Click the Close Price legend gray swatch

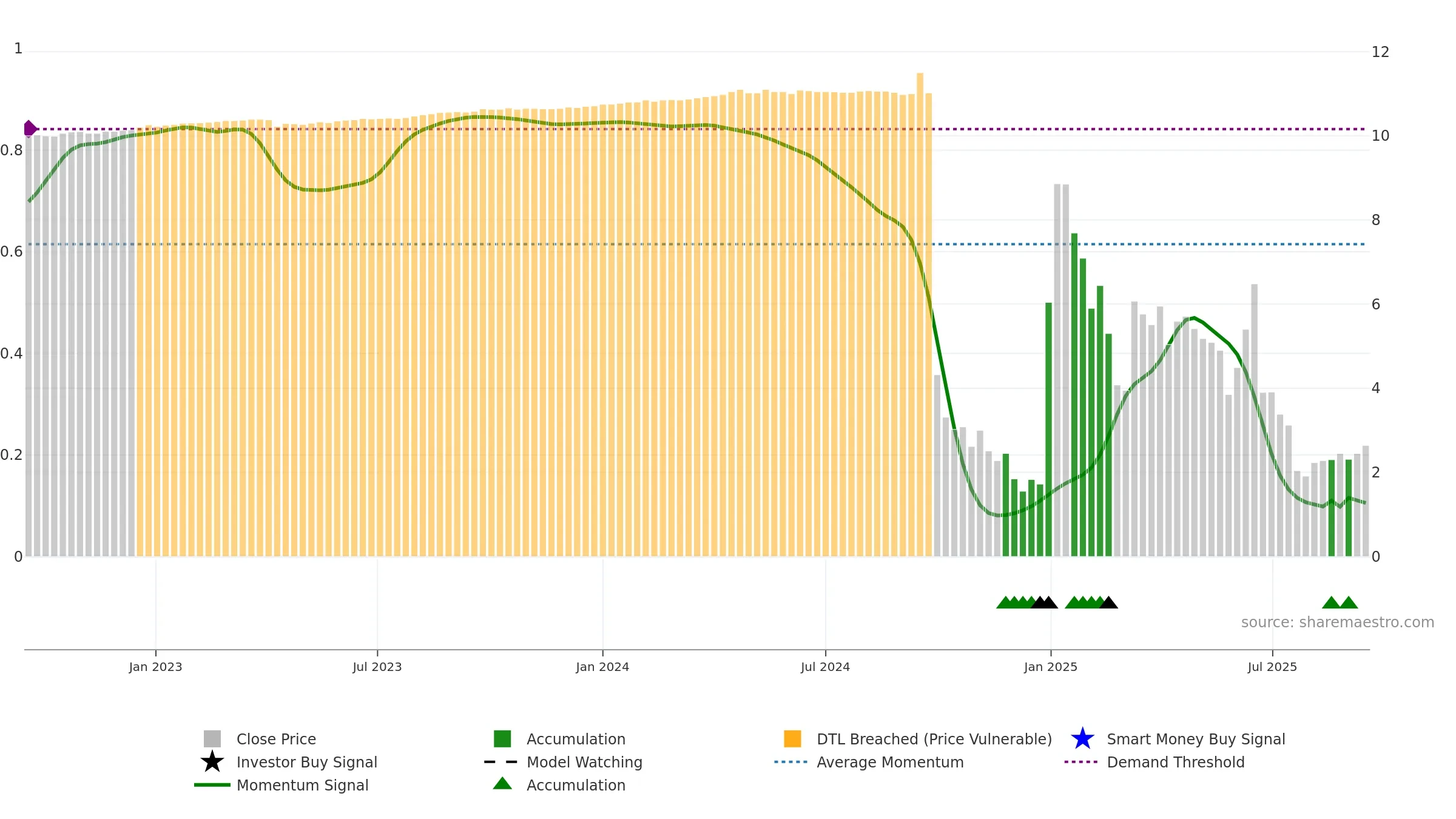(x=212, y=739)
